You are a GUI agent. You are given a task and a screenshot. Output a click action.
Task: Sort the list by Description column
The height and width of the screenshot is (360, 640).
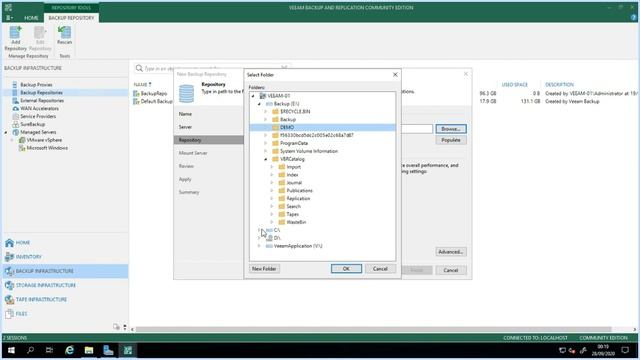click(559, 85)
